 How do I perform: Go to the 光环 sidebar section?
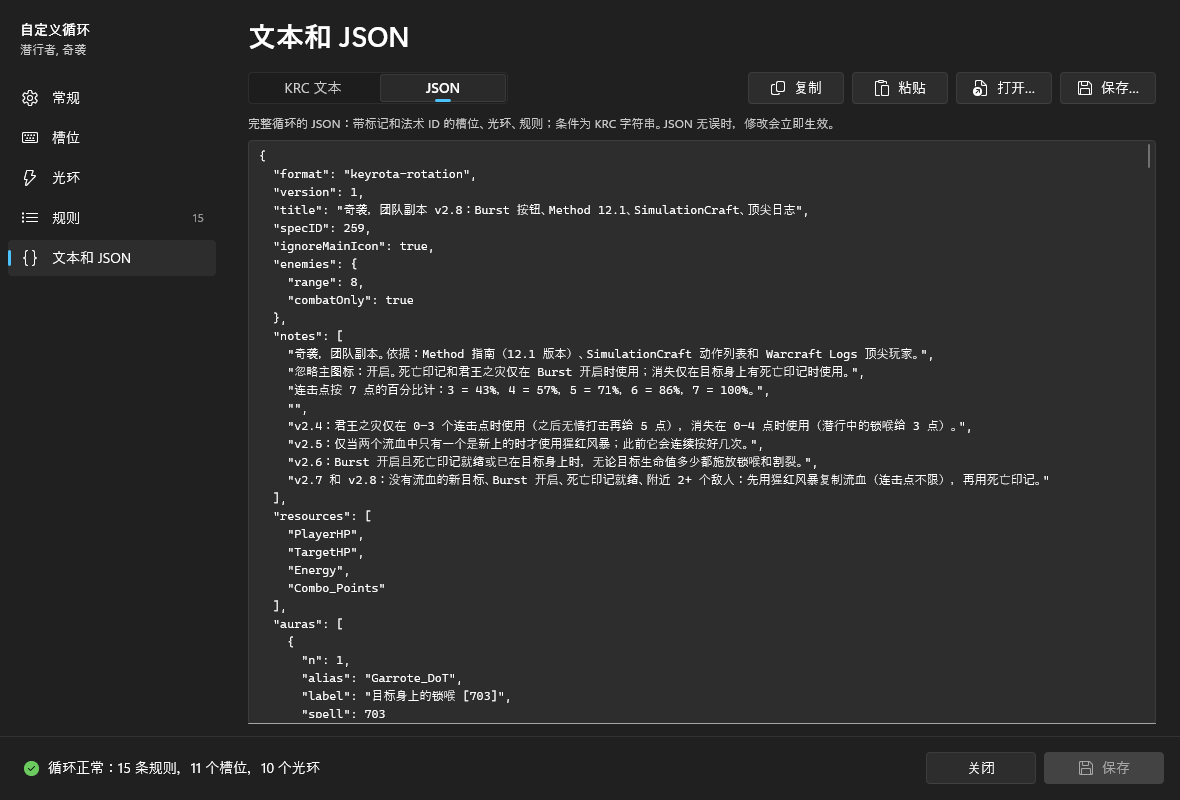click(111, 178)
